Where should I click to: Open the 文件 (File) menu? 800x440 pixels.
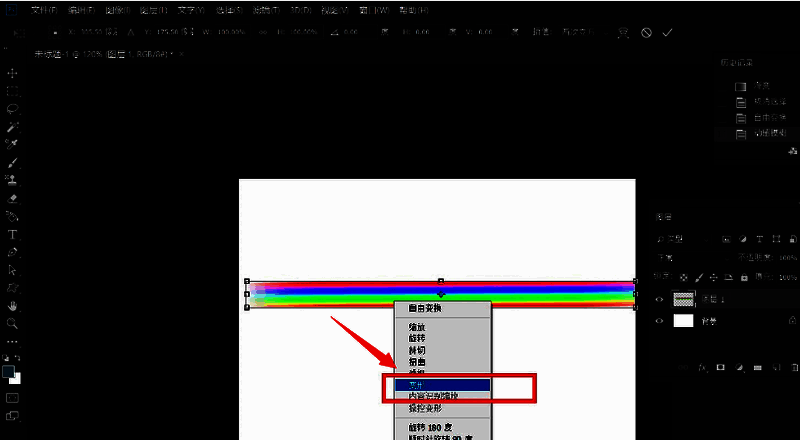(44, 10)
